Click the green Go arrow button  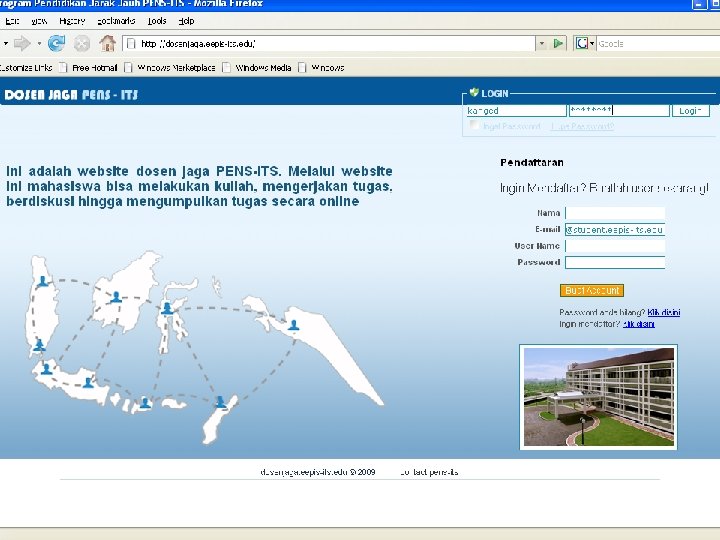[558, 44]
